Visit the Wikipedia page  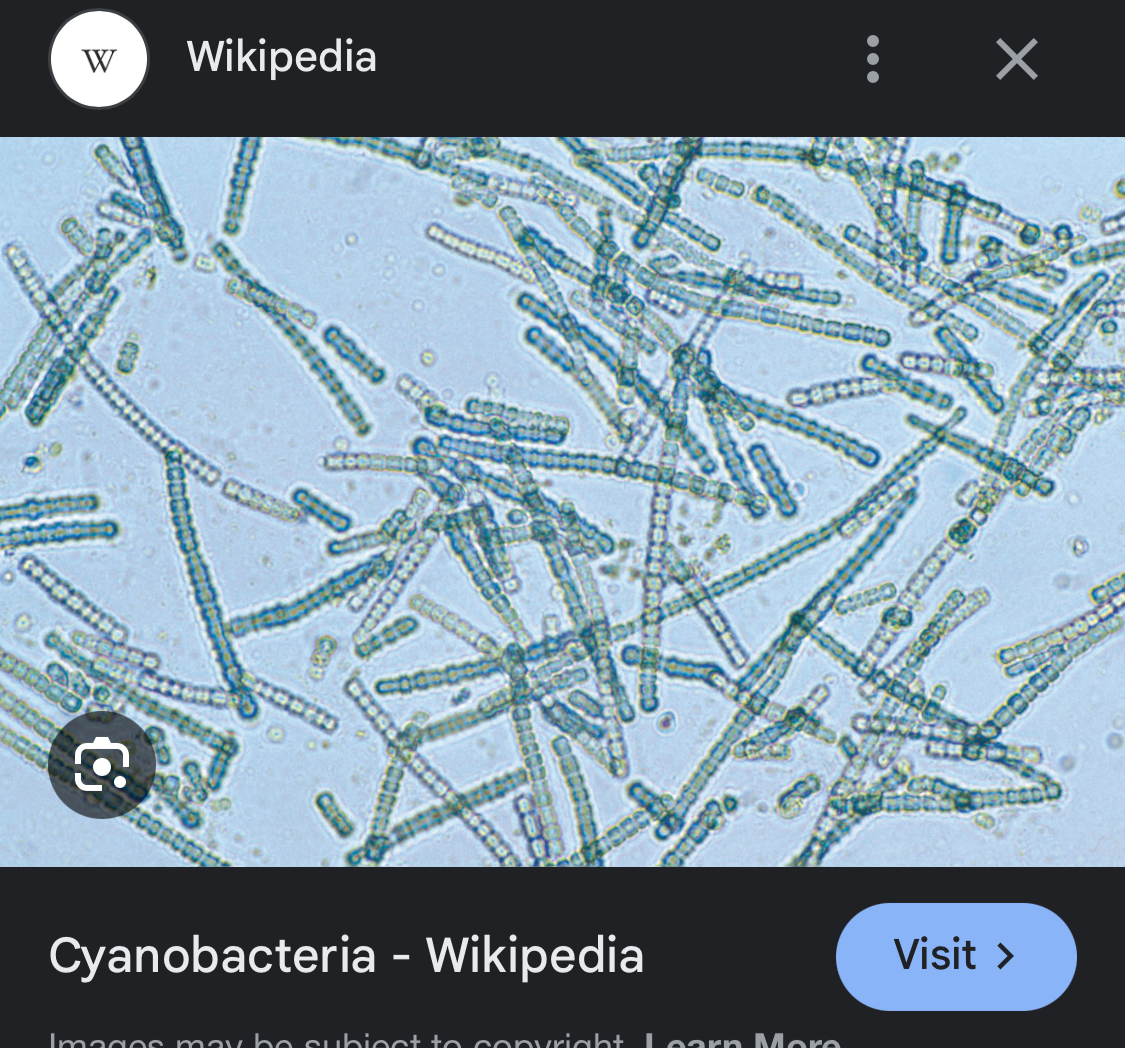point(956,956)
